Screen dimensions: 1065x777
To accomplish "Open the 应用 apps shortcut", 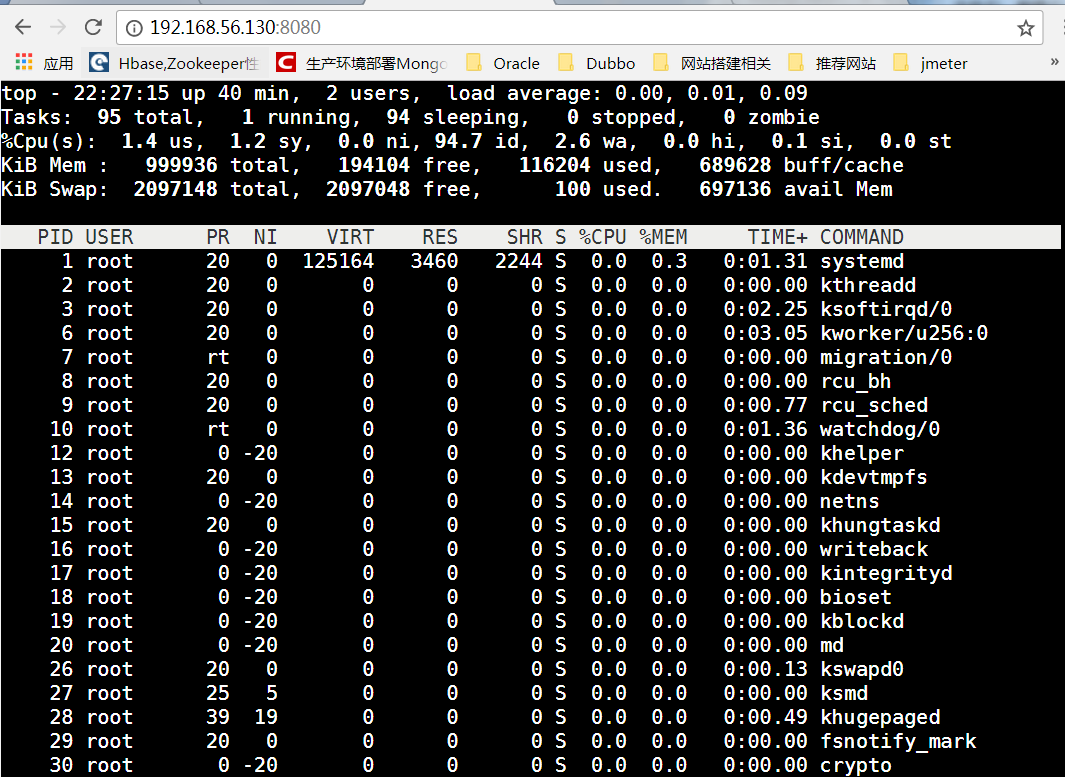I will (45, 63).
